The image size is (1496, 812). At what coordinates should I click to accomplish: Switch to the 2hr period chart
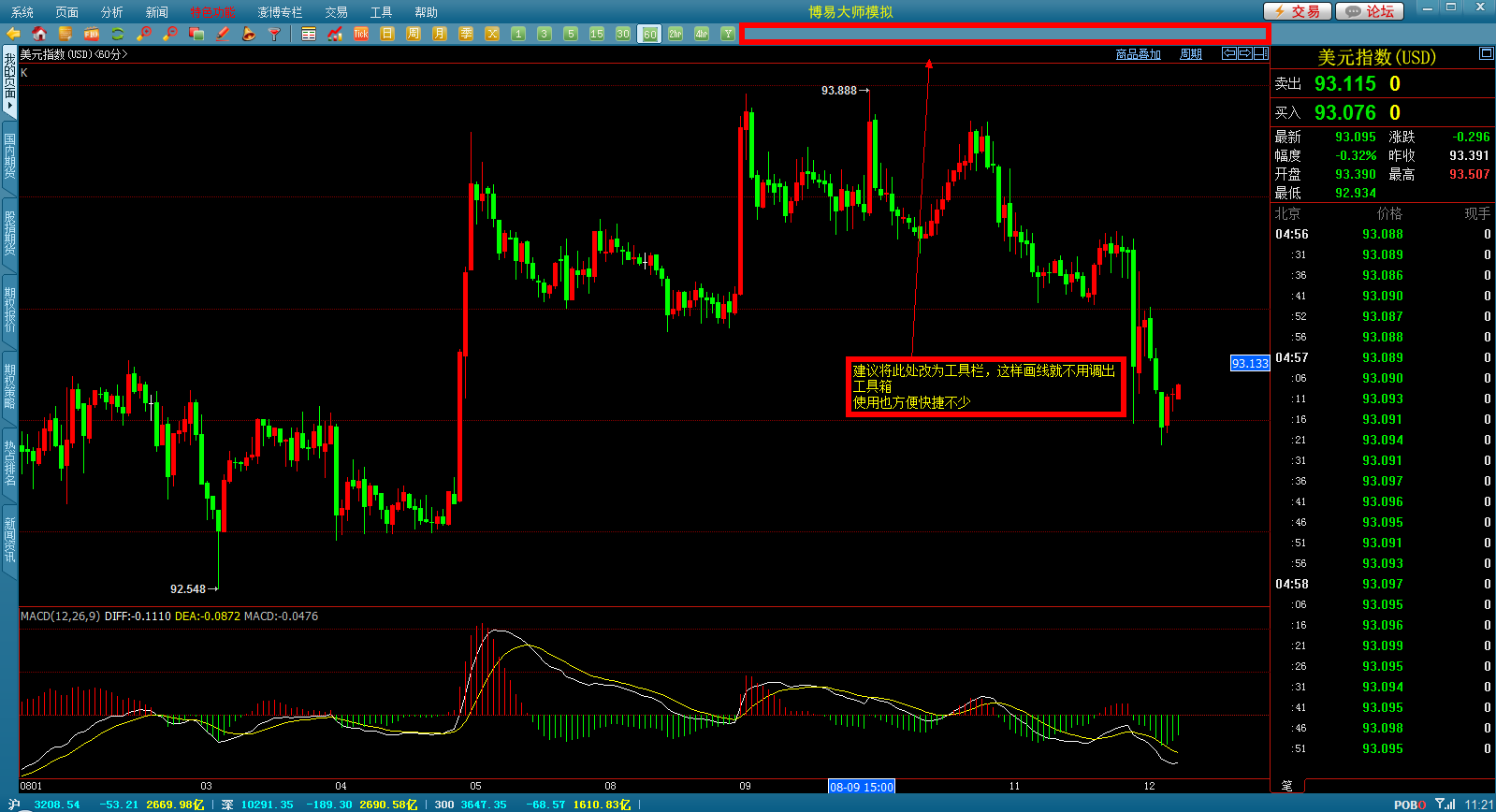(x=675, y=34)
